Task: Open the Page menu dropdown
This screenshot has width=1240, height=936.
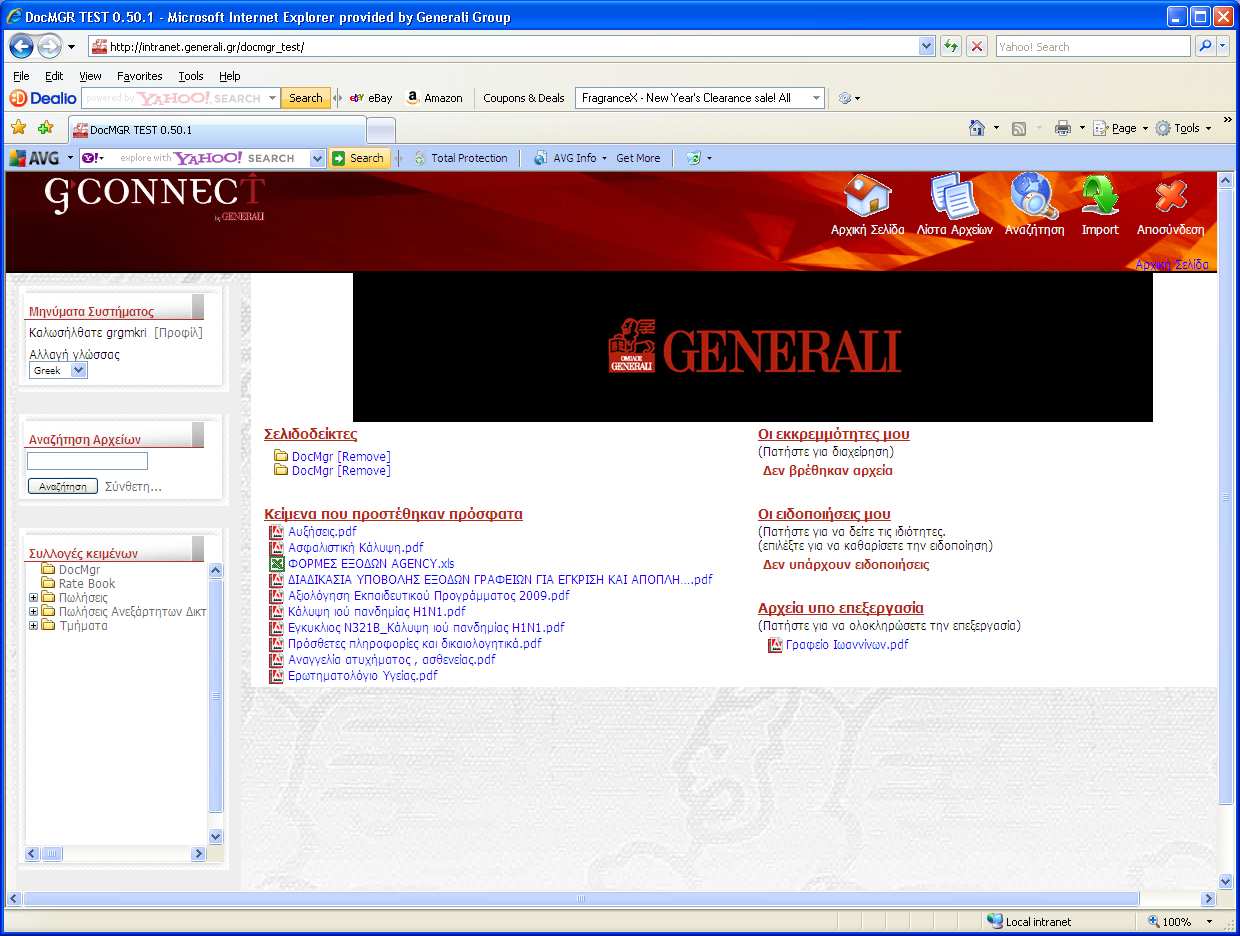Action: coord(1118,128)
